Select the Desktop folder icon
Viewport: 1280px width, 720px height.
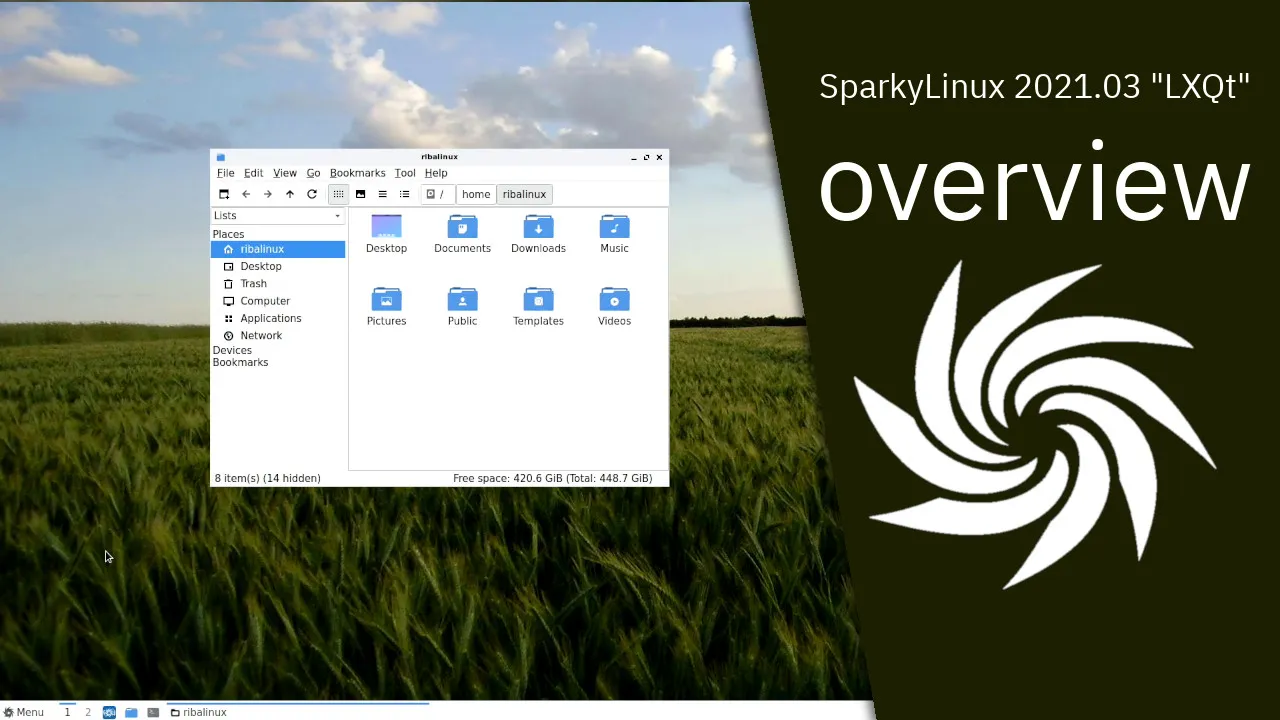[386, 234]
